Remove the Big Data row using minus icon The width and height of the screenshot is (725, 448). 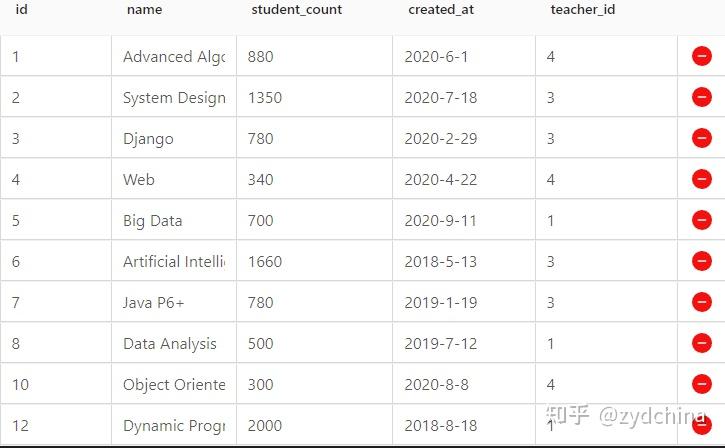click(x=701, y=221)
